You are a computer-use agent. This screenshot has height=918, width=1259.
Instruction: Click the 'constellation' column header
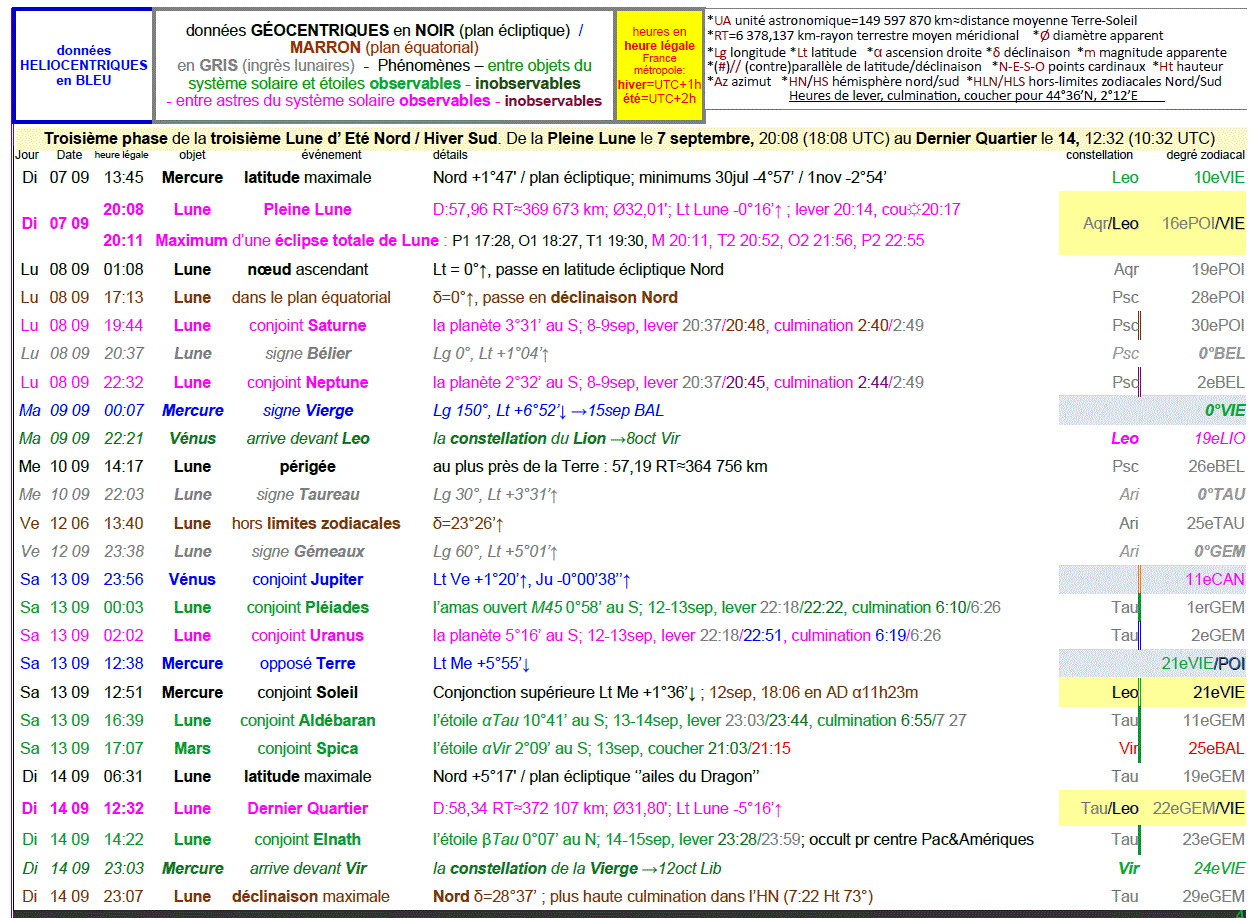pyautogui.click(x=1099, y=155)
